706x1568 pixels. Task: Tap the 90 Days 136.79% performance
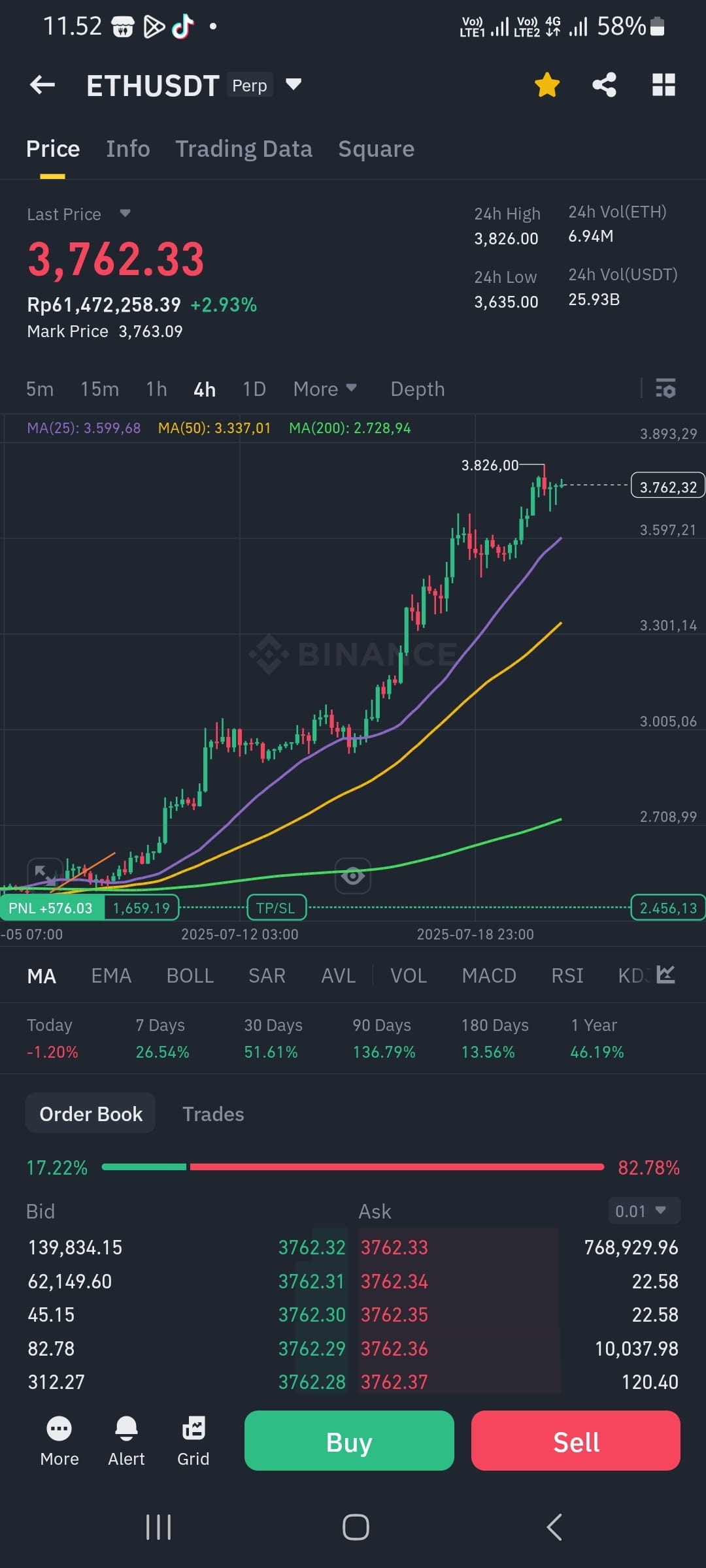tap(384, 1039)
